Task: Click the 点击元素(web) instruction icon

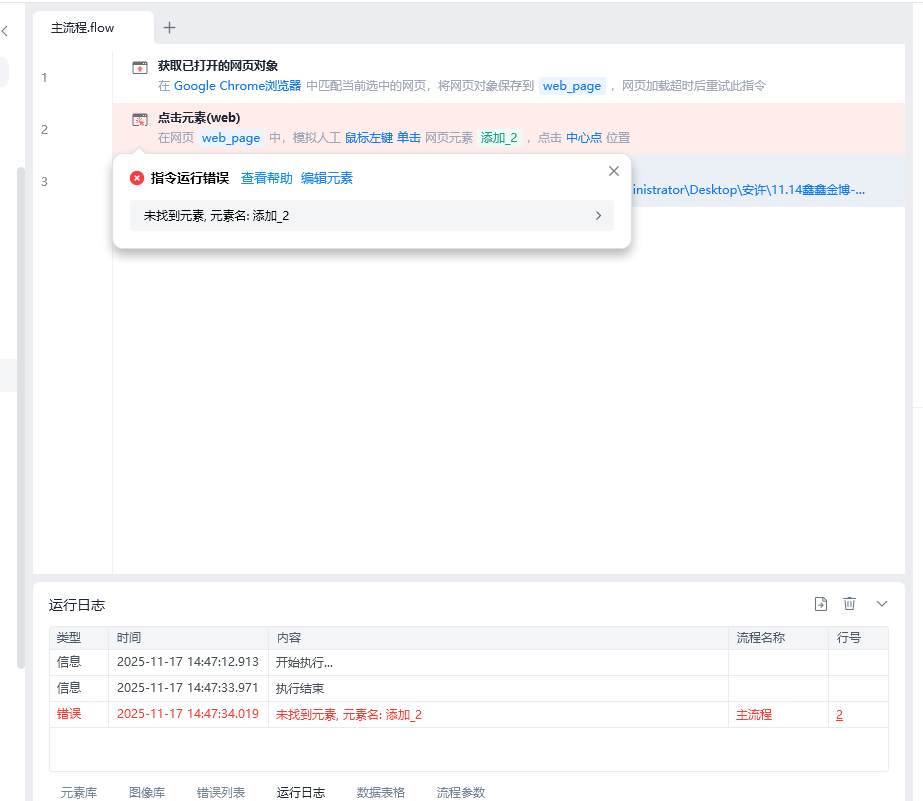Action: click(140, 120)
